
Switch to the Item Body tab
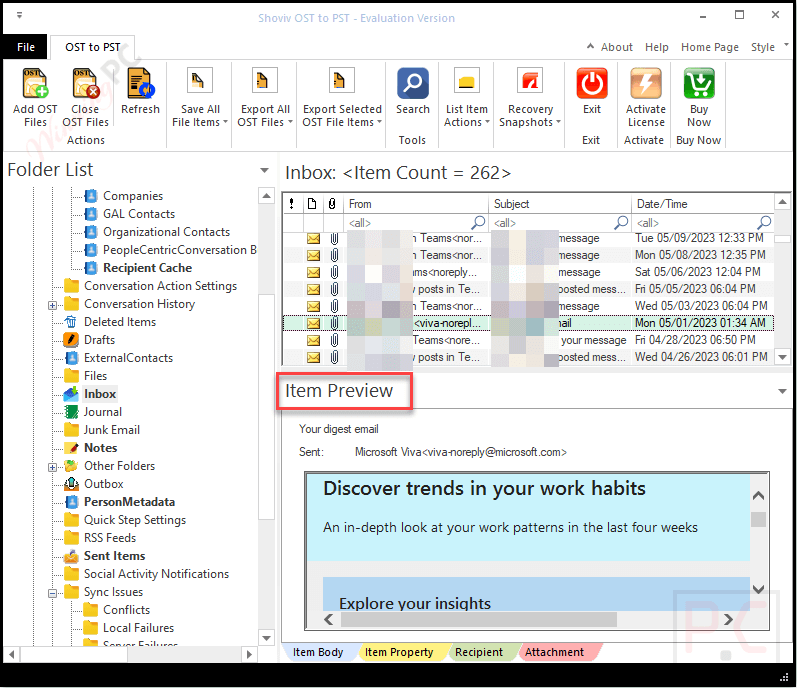[318, 652]
